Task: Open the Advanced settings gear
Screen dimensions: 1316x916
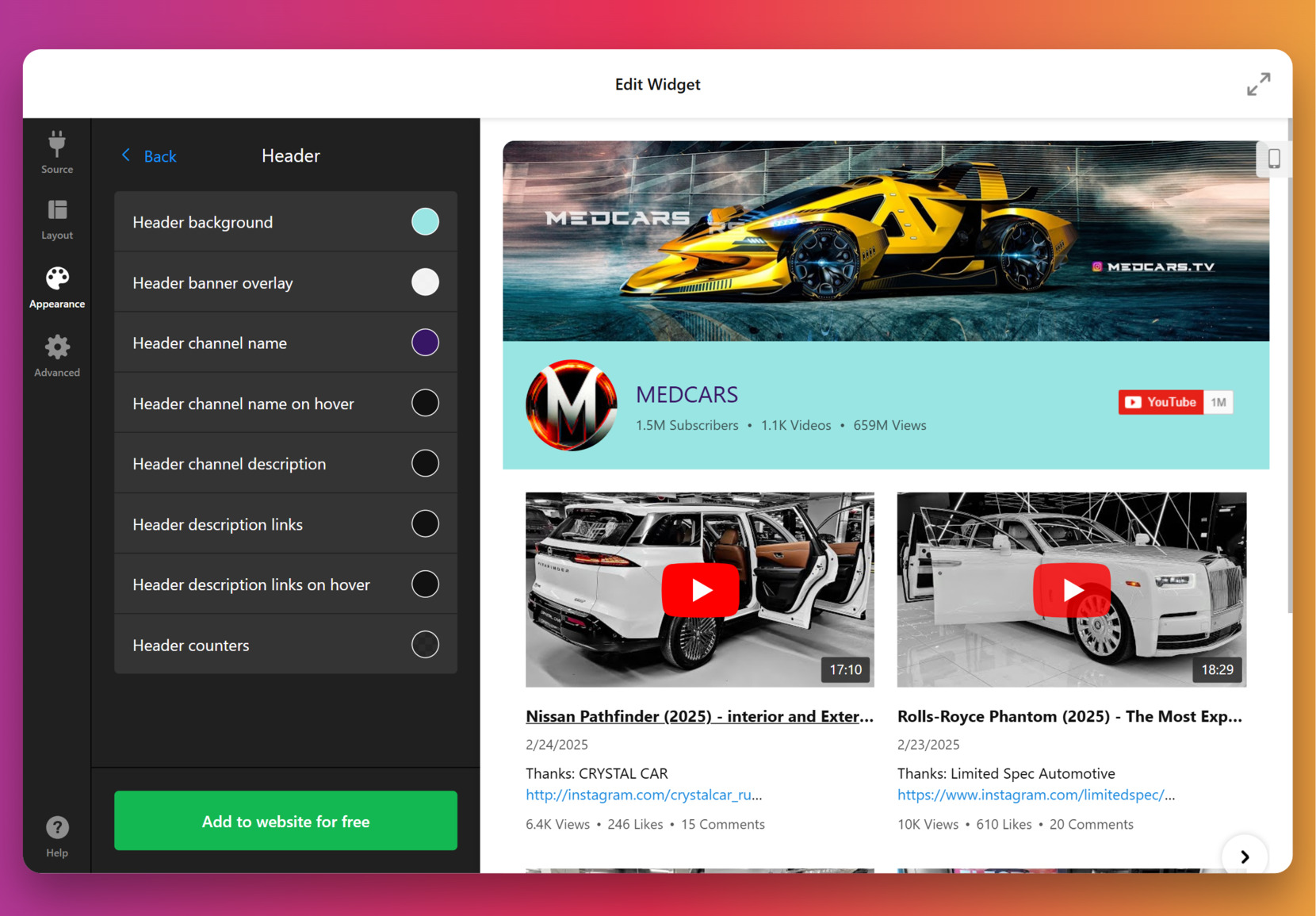Action: pyautogui.click(x=56, y=355)
